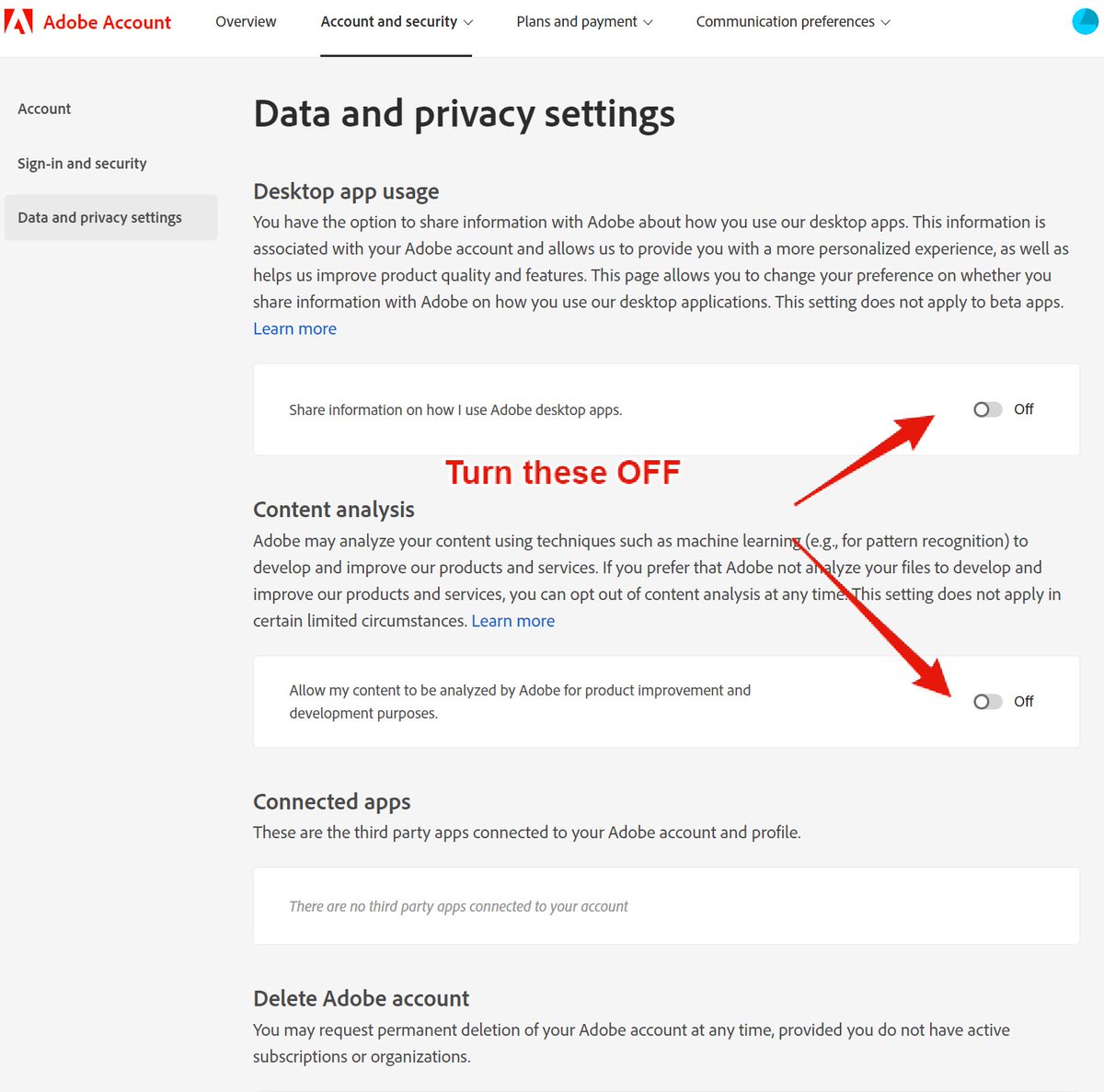This screenshot has width=1104, height=1092.
Task: Open Learn more link under Desktop app usage
Action: [294, 328]
